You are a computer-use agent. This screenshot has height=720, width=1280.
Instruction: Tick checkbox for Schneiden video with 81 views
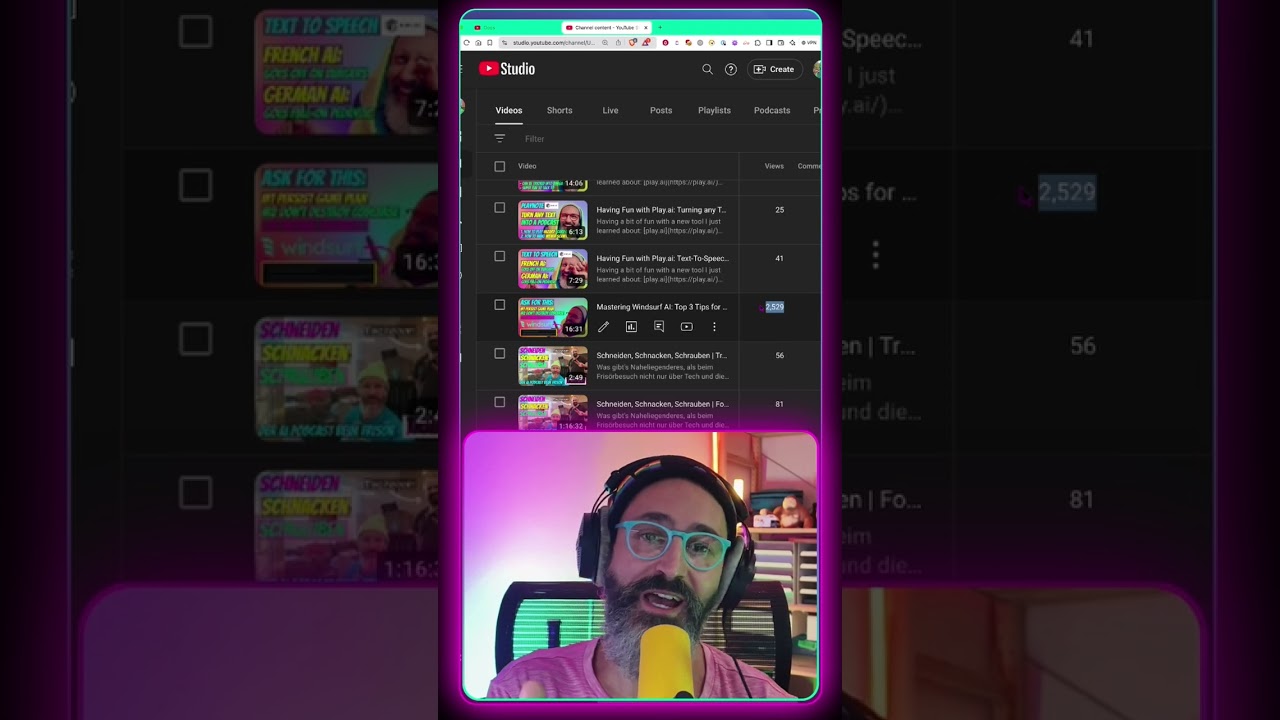[500, 402]
